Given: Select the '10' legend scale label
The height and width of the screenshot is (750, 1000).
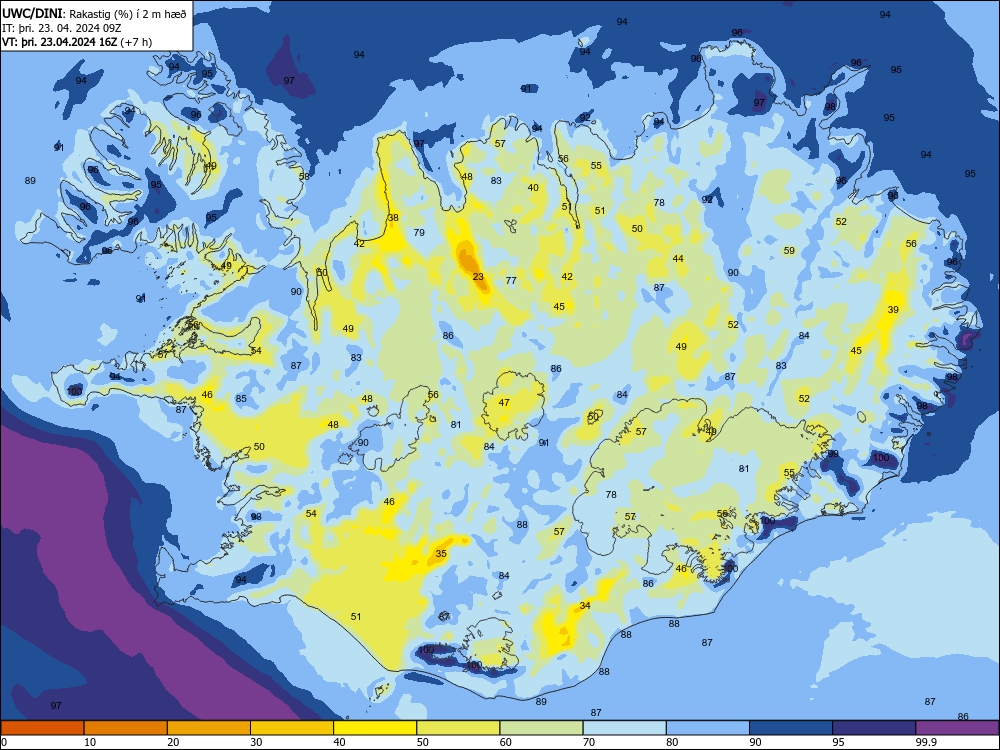Looking at the screenshot, I should coord(90,742).
